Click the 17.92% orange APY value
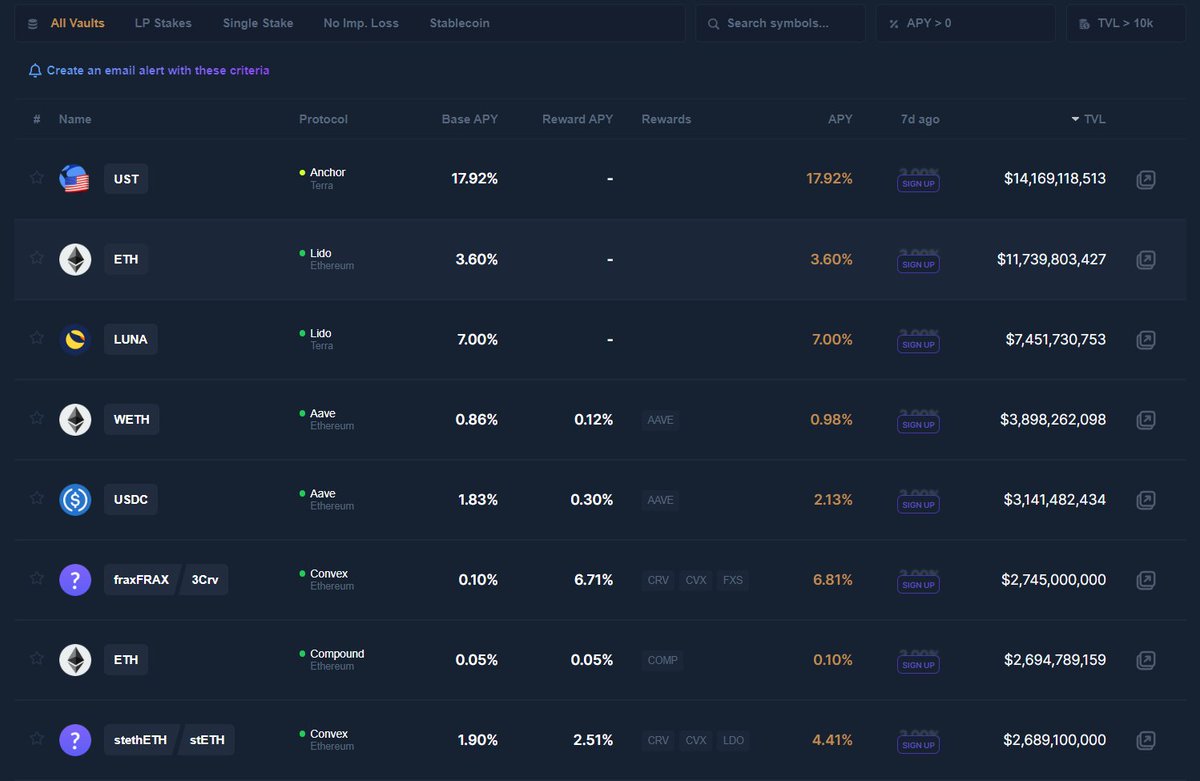Viewport: 1200px width, 781px height. click(x=829, y=179)
